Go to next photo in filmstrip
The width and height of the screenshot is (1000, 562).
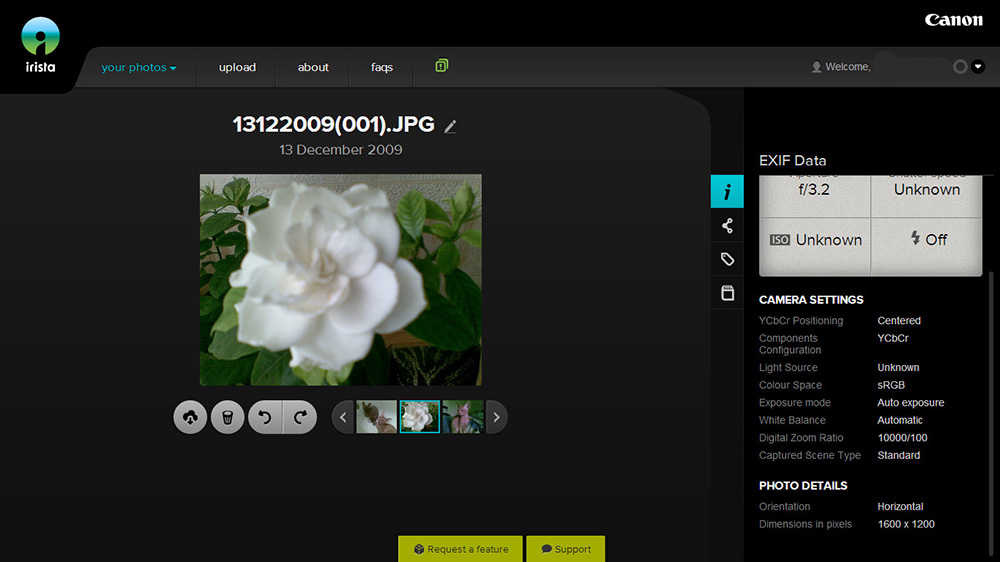(x=496, y=417)
